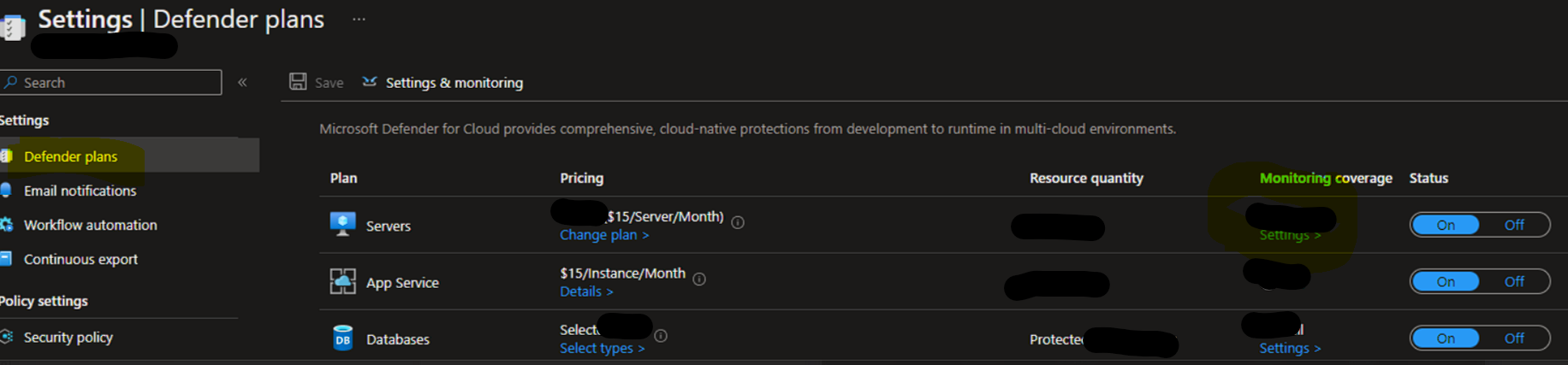Click the Servers plan monitor icon
This screenshot has width=1568, height=365.
tap(342, 225)
